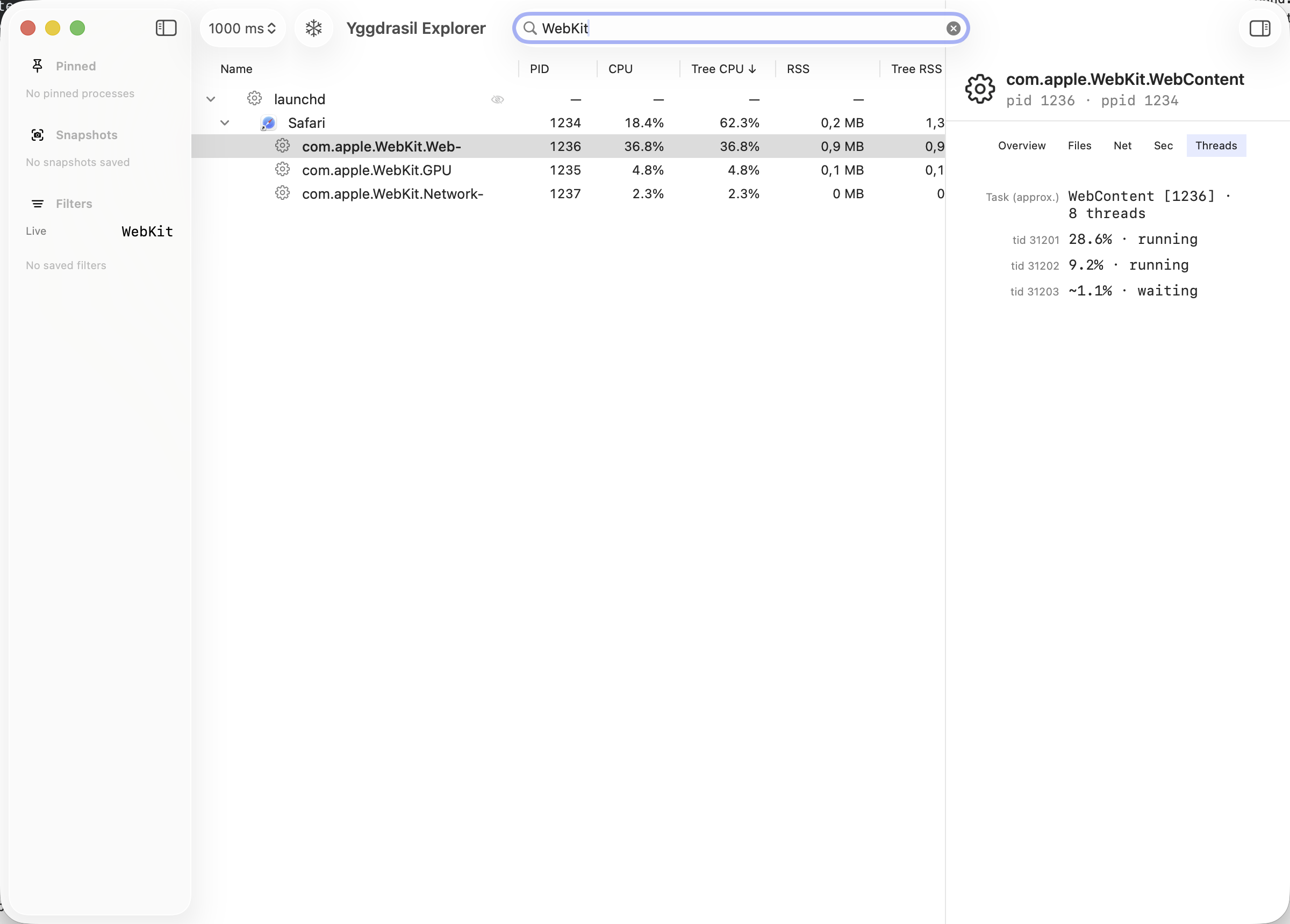Click the PID 1235 cell
1290x924 pixels.
tap(565, 169)
